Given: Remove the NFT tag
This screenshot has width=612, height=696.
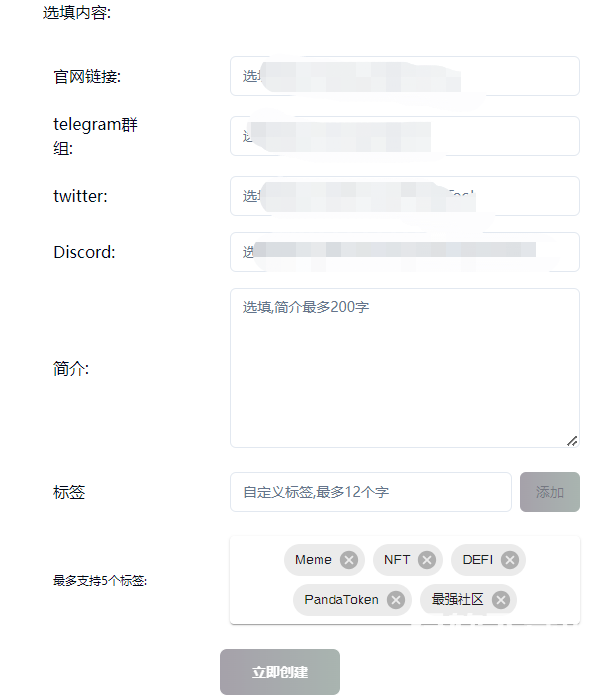Looking at the screenshot, I should 427,560.
